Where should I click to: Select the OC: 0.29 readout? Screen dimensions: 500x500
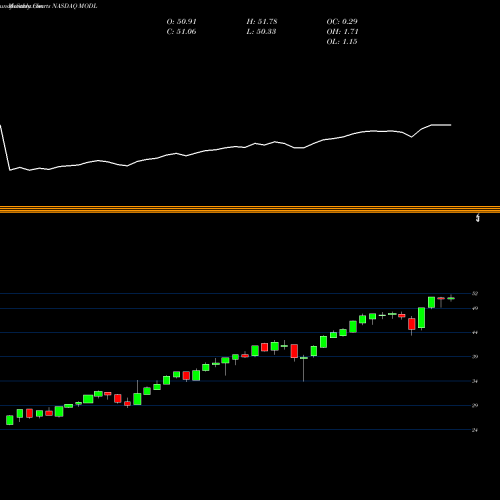click(x=342, y=22)
